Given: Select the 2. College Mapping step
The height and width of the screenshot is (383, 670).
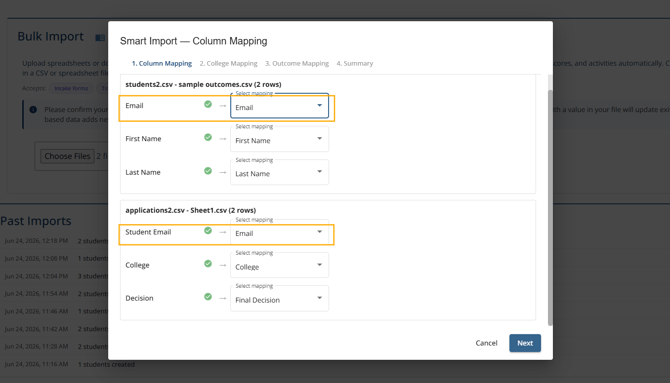Looking at the screenshot, I should coord(228,63).
